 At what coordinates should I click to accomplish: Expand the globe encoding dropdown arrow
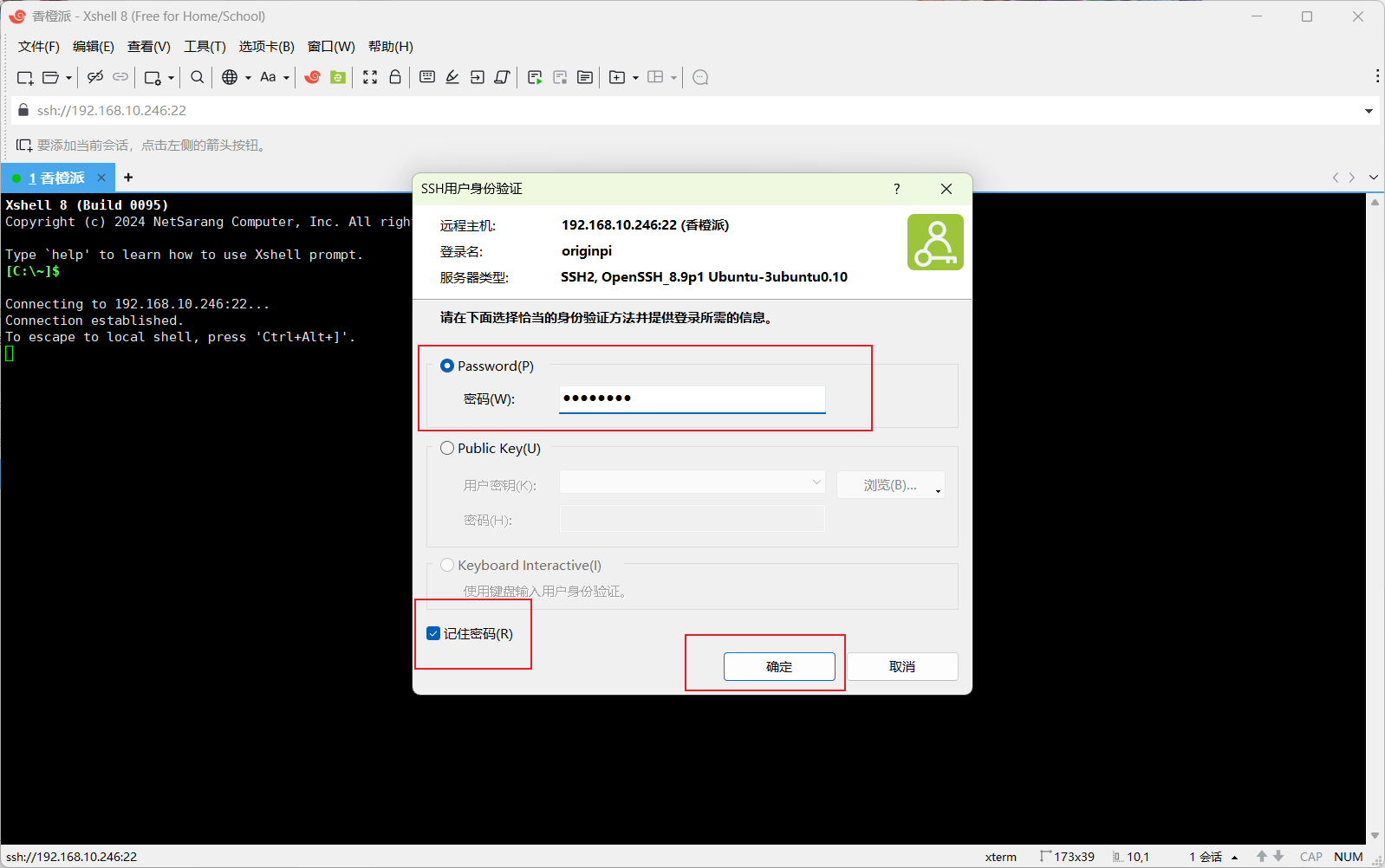coord(248,78)
